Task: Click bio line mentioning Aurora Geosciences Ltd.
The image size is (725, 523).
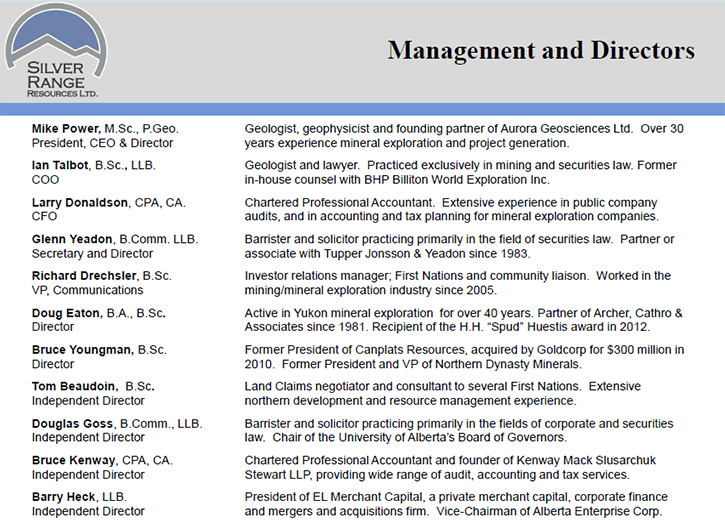Action: point(464,129)
